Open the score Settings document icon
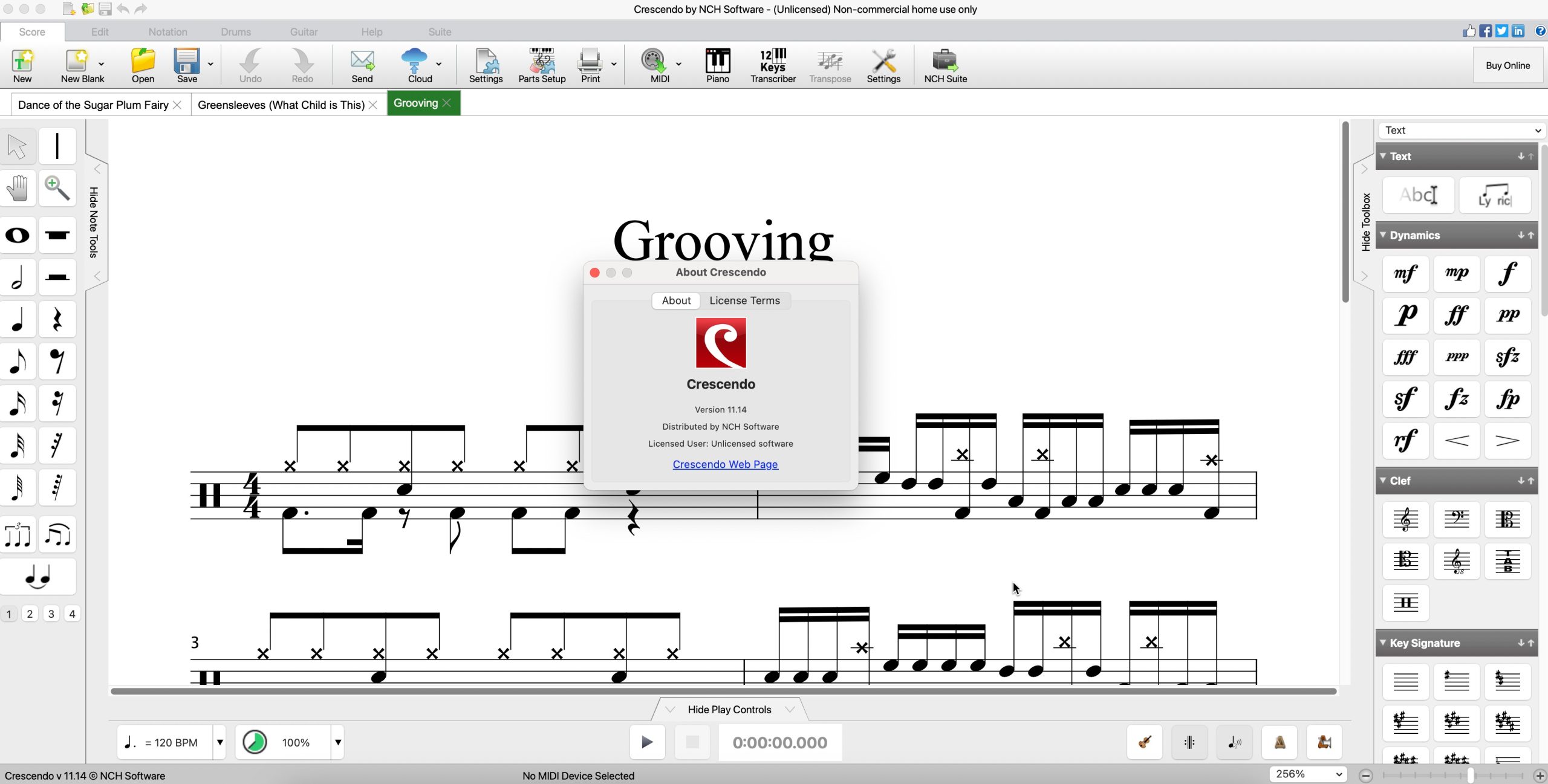 click(486, 65)
